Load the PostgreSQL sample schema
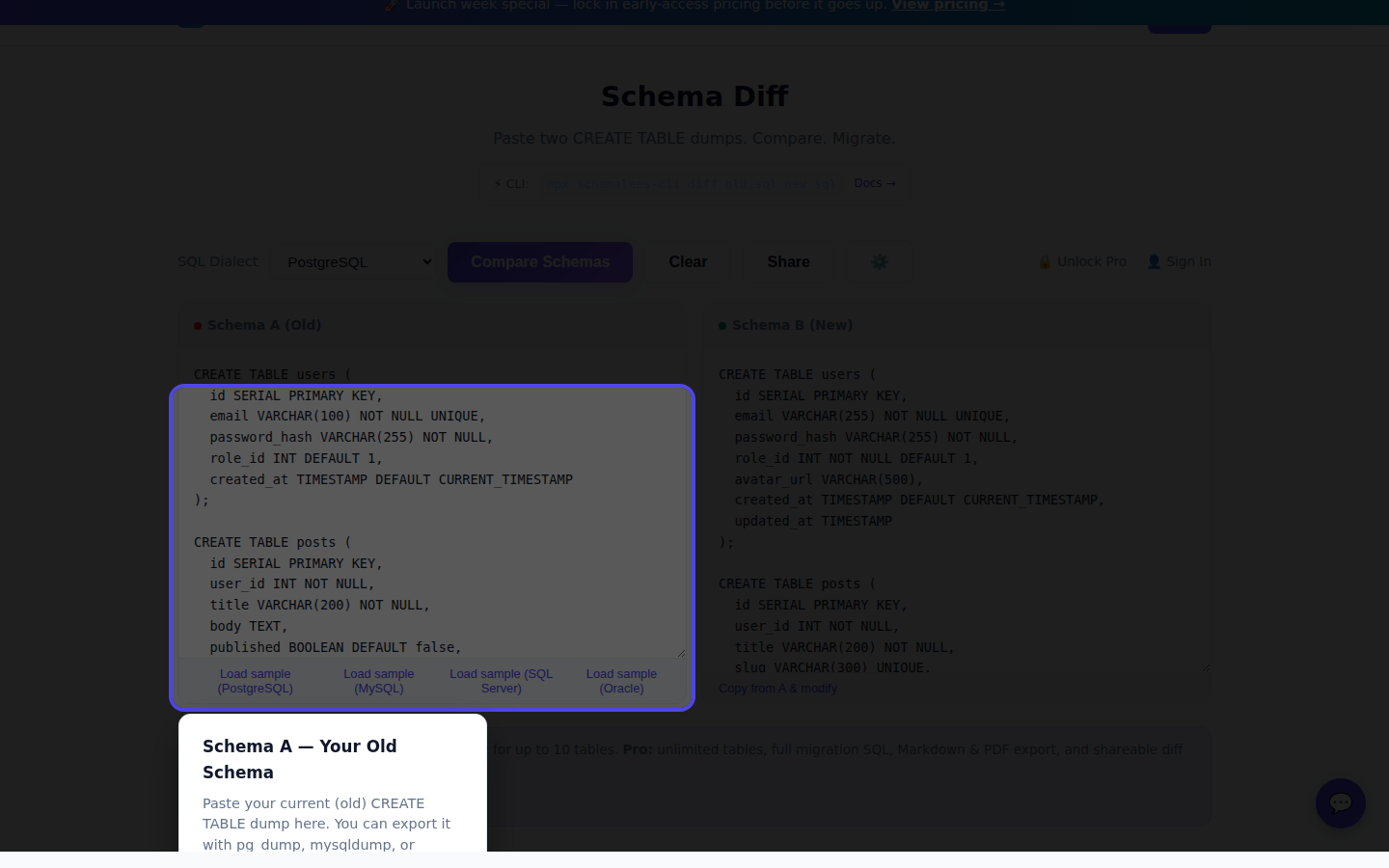Screen dimensions: 1389x868 (x=255, y=681)
